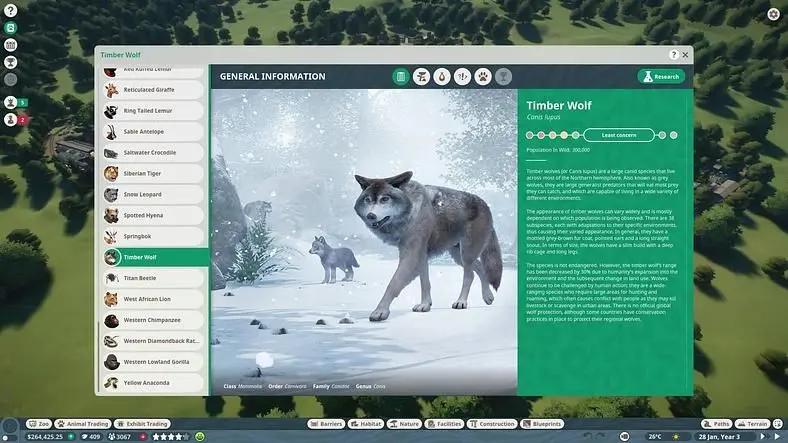The image size is (788, 443).
Task: Switch to the paw print social tab
Action: click(483, 76)
